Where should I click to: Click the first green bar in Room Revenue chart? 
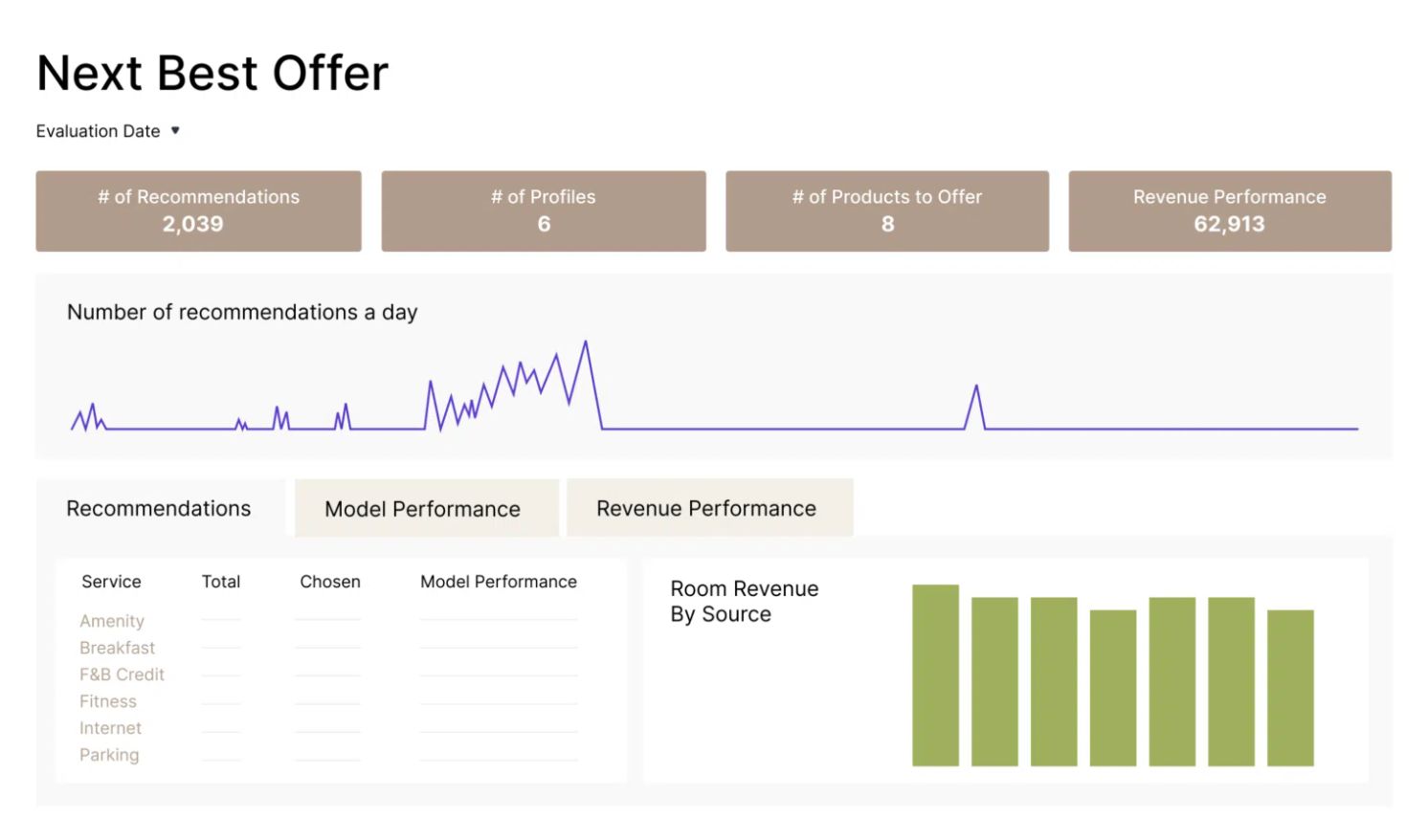coord(935,675)
